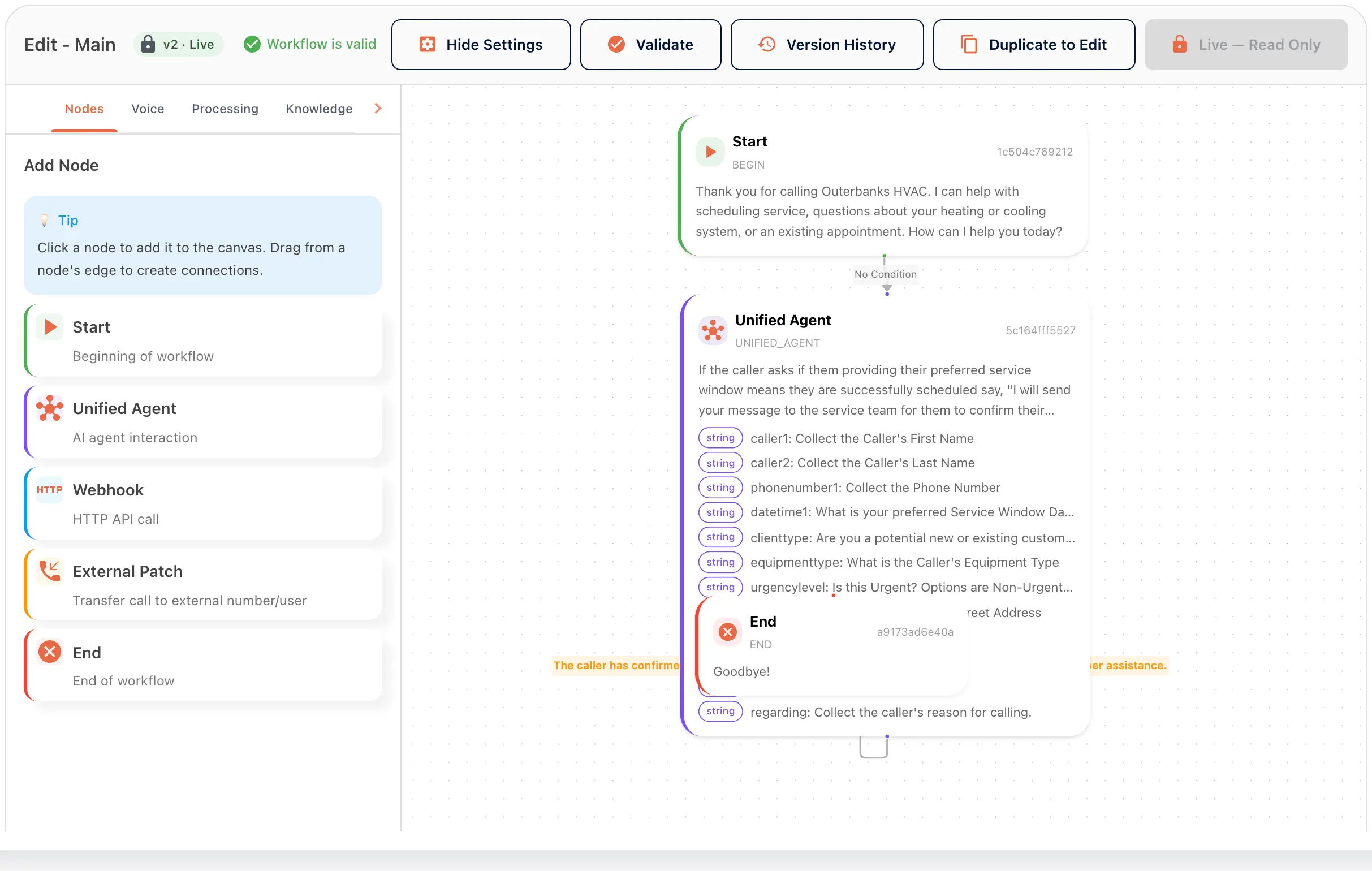Click the Add Node heading

(x=61, y=165)
